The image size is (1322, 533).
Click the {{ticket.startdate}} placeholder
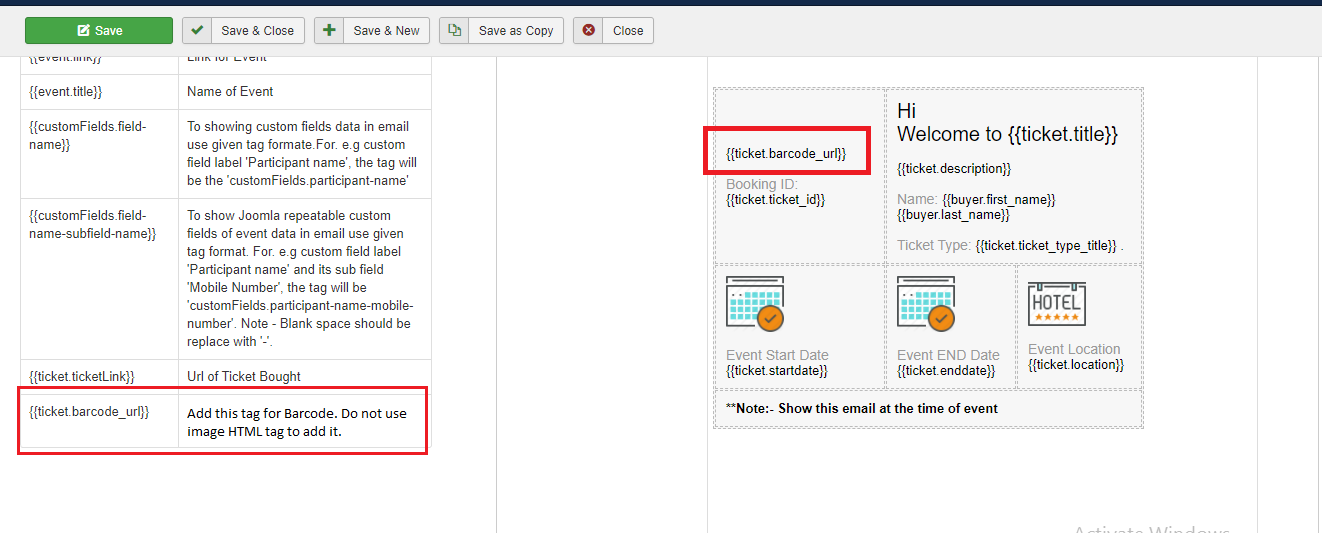coord(776,371)
